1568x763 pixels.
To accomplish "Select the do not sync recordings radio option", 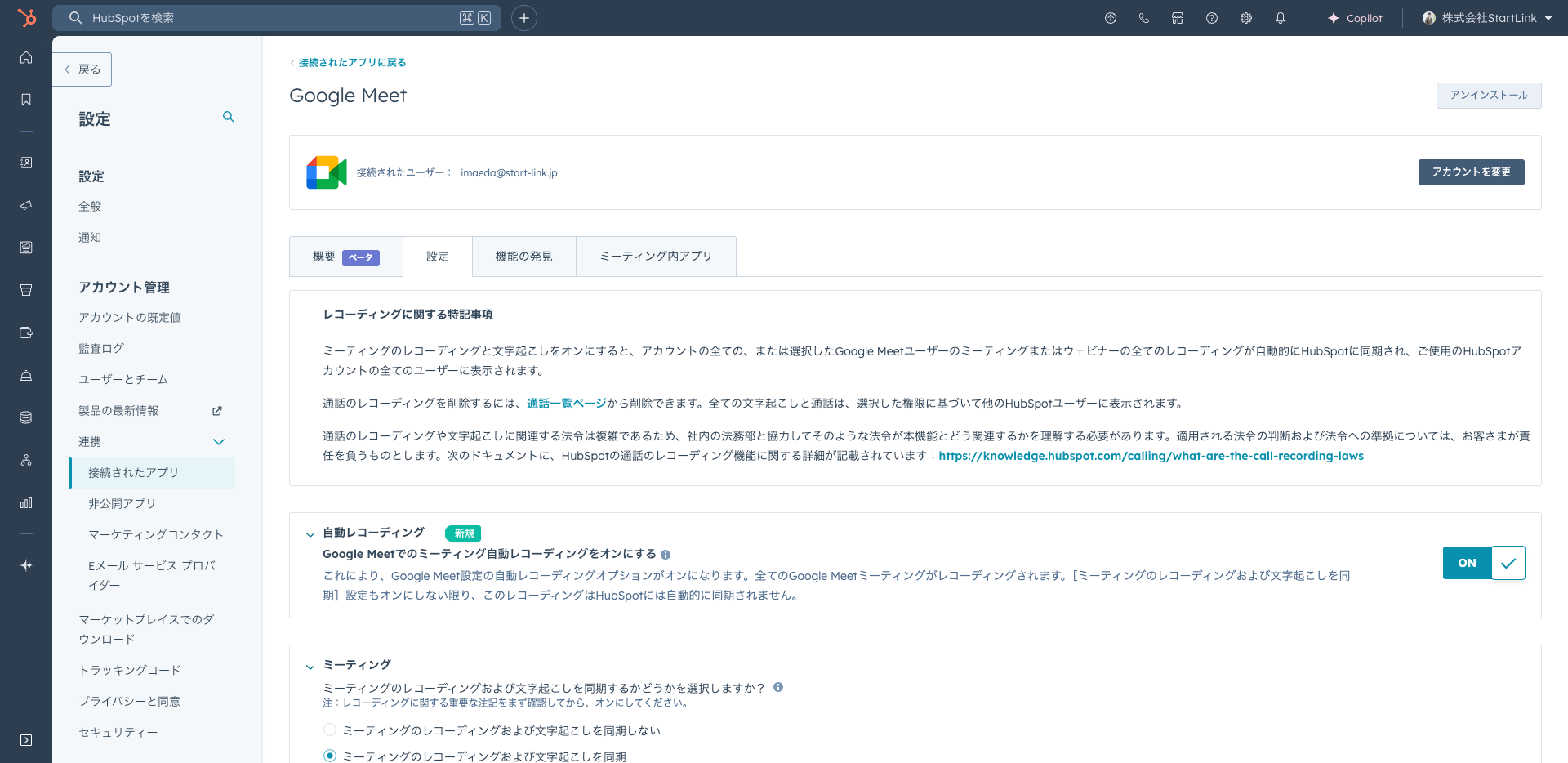I will 330,730.
